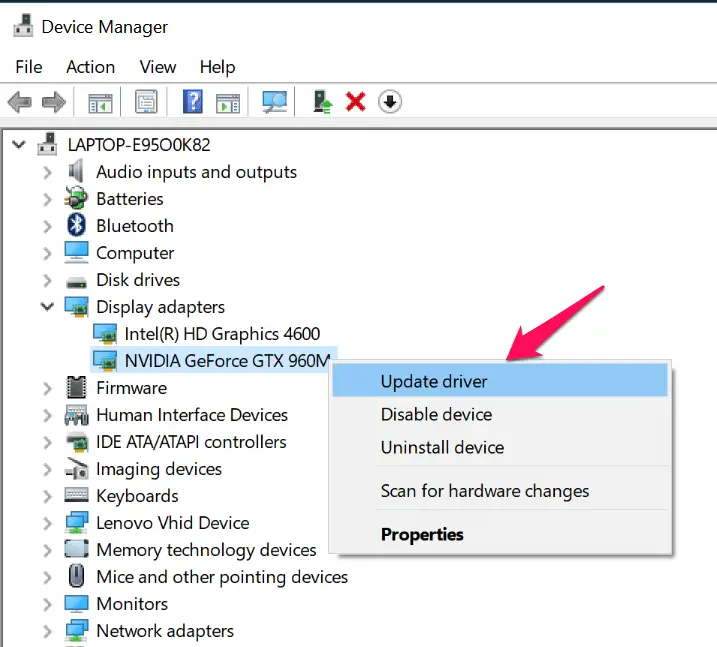The height and width of the screenshot is (647, 717).
Task: Click the Disable device down-arrow icon
Action: point(390,102)
